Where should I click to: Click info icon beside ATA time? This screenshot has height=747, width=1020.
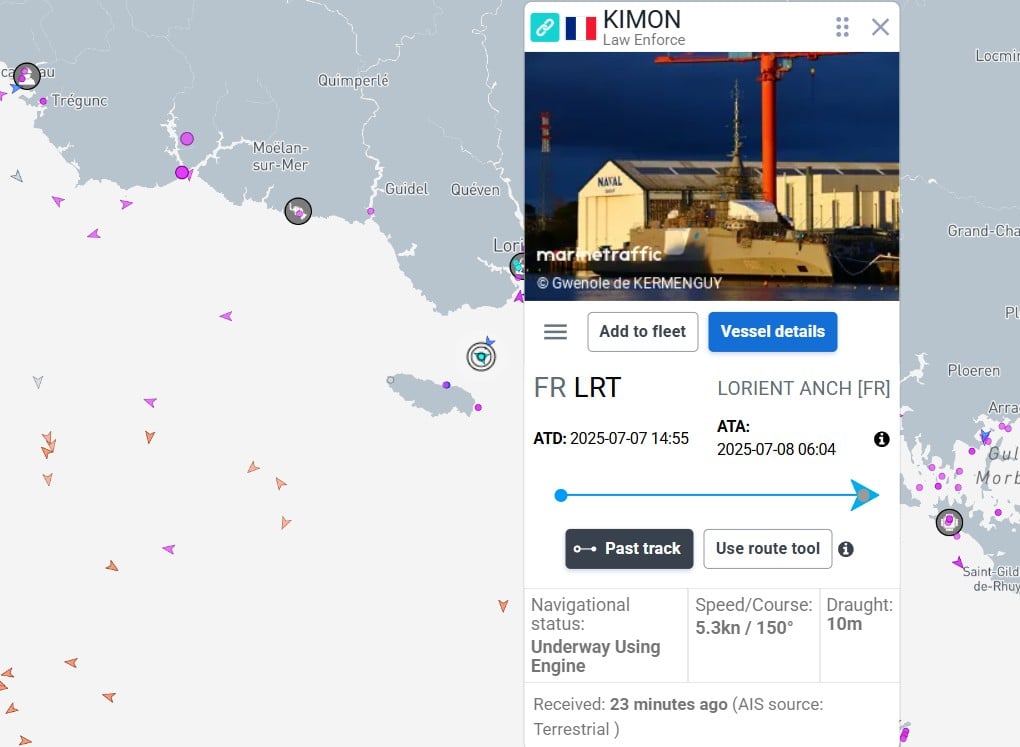(x=881, y=439)
